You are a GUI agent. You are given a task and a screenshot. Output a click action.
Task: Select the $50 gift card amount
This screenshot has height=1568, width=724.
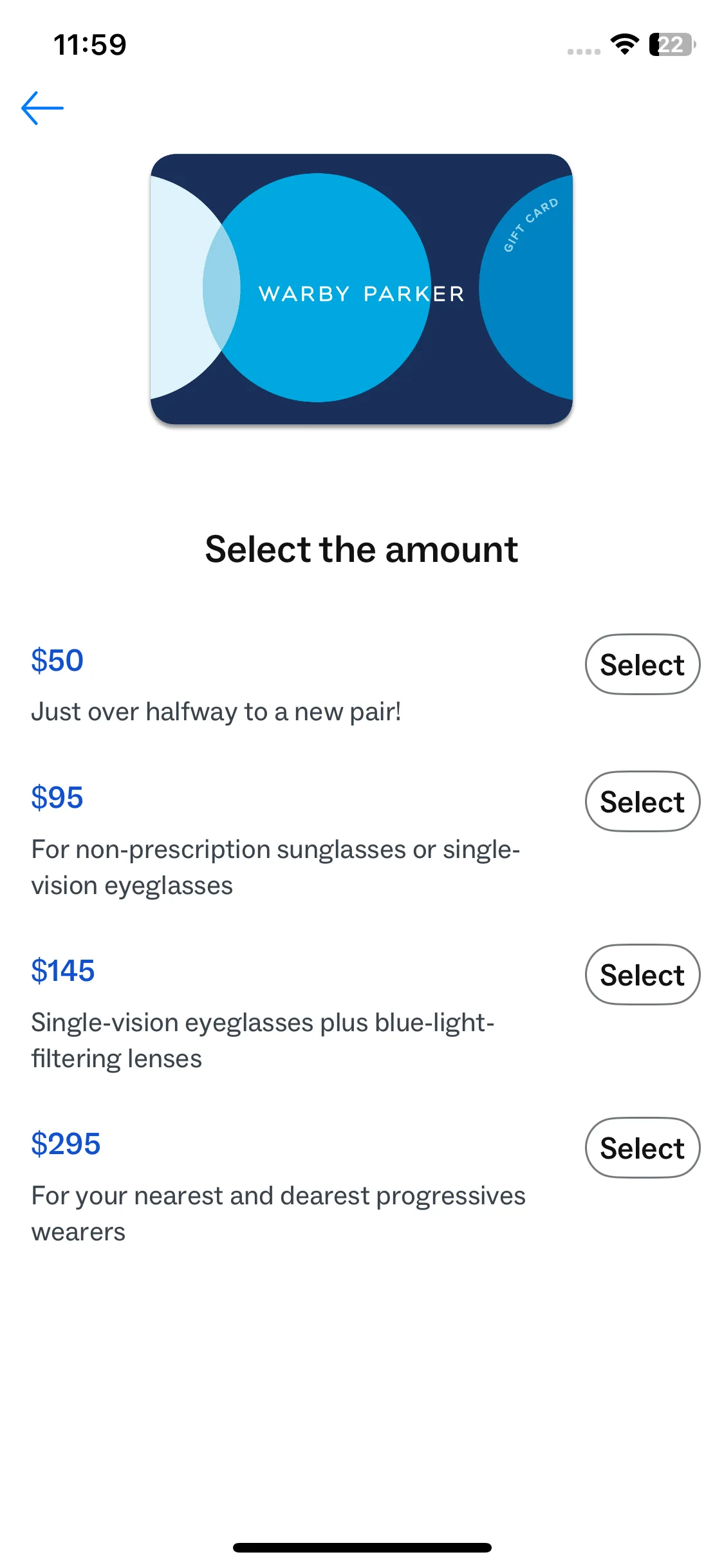[x=642, y=664]
